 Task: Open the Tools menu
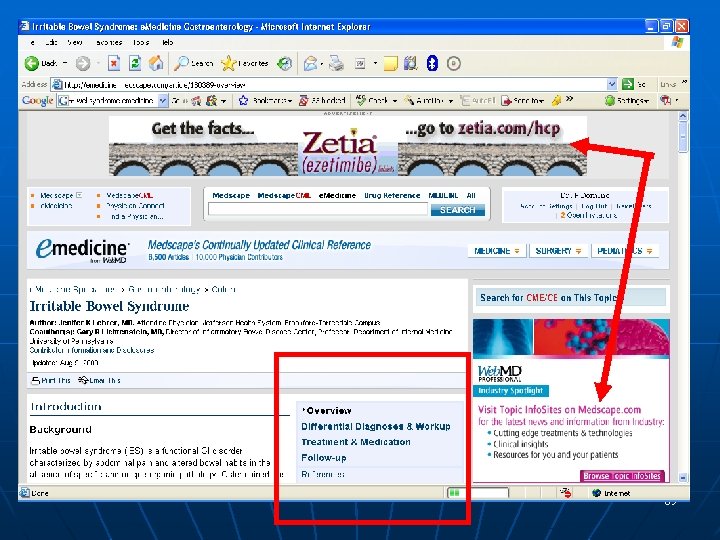tap(141, 42)
